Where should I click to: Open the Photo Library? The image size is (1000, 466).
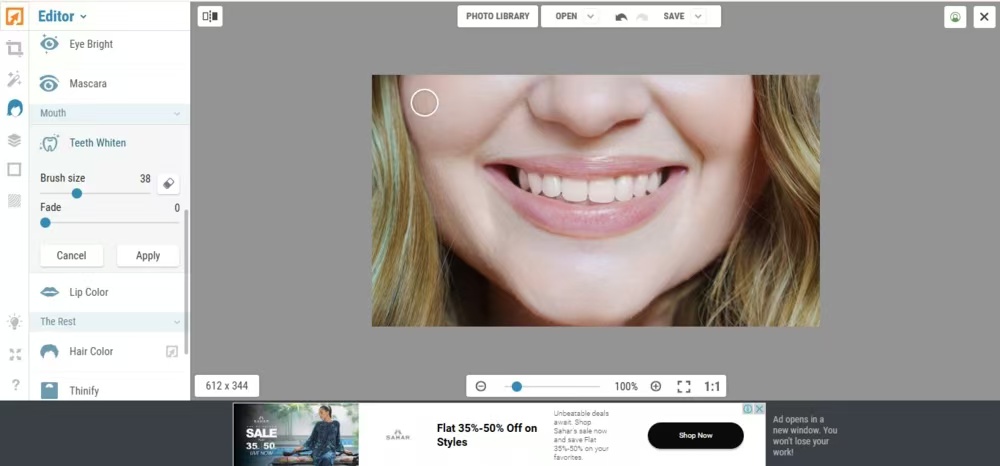tap(497, 16)
